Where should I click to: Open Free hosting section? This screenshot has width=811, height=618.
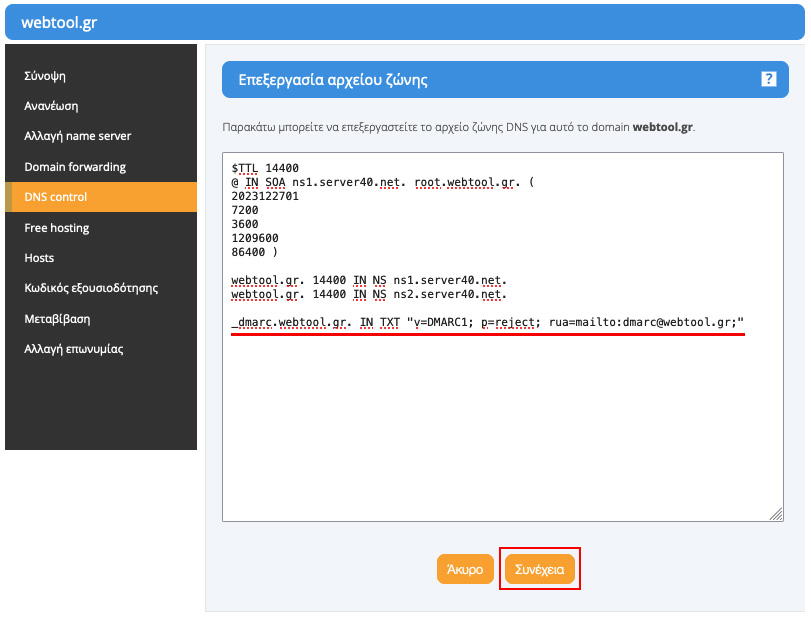57,228
